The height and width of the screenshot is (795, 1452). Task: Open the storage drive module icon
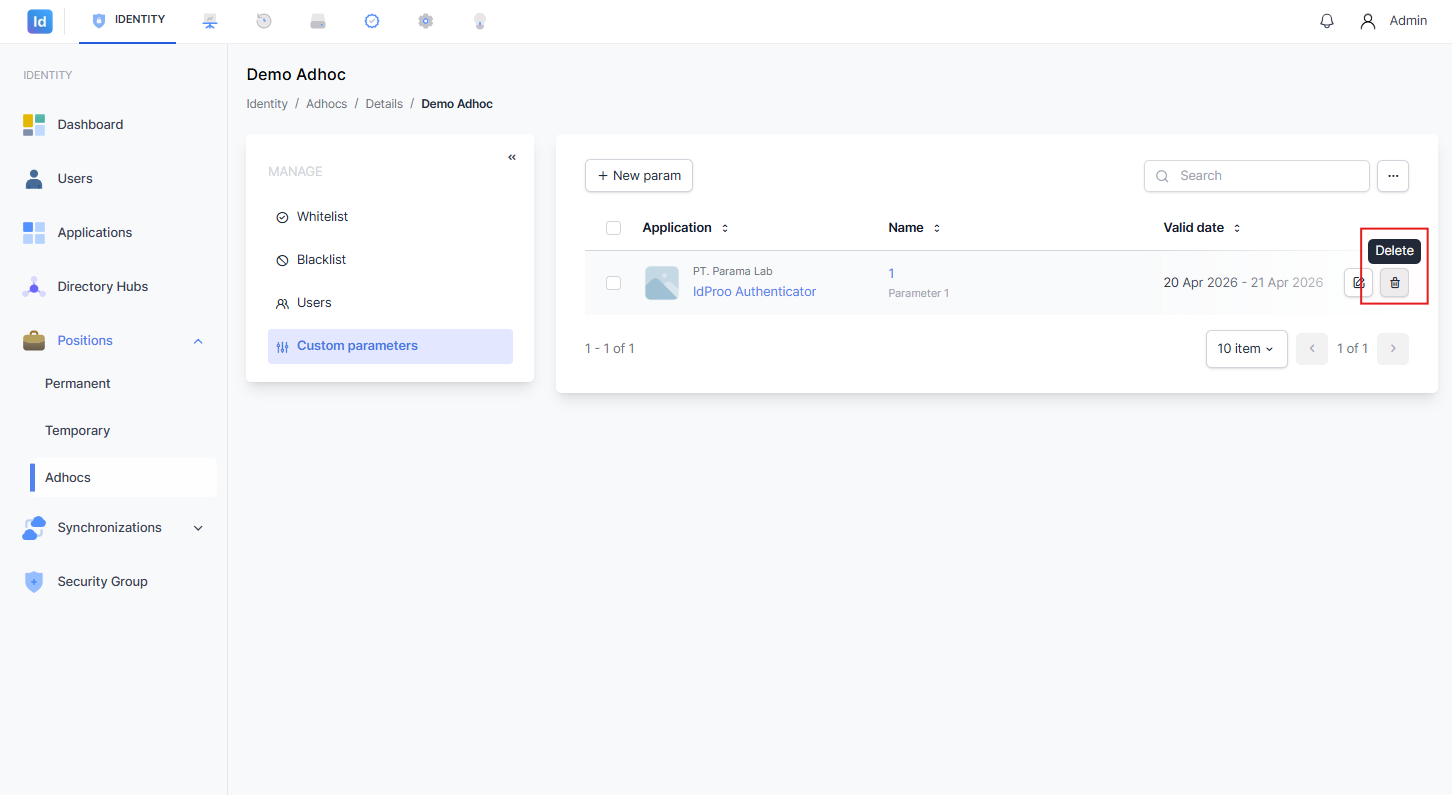click(318, 21)
